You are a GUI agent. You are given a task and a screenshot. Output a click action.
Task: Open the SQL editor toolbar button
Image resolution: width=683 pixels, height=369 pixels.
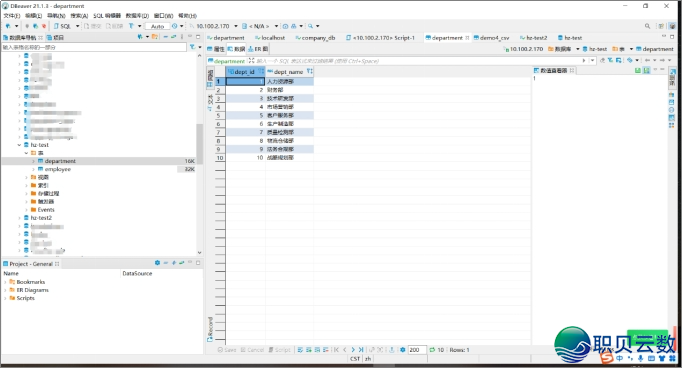64,26
